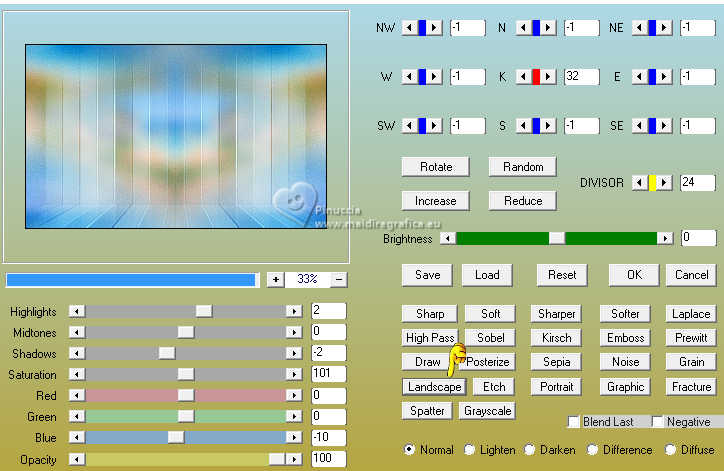The width and height of the screenshot is (724, 471).
Task: Click the OK button
Action: coord(634,275)
